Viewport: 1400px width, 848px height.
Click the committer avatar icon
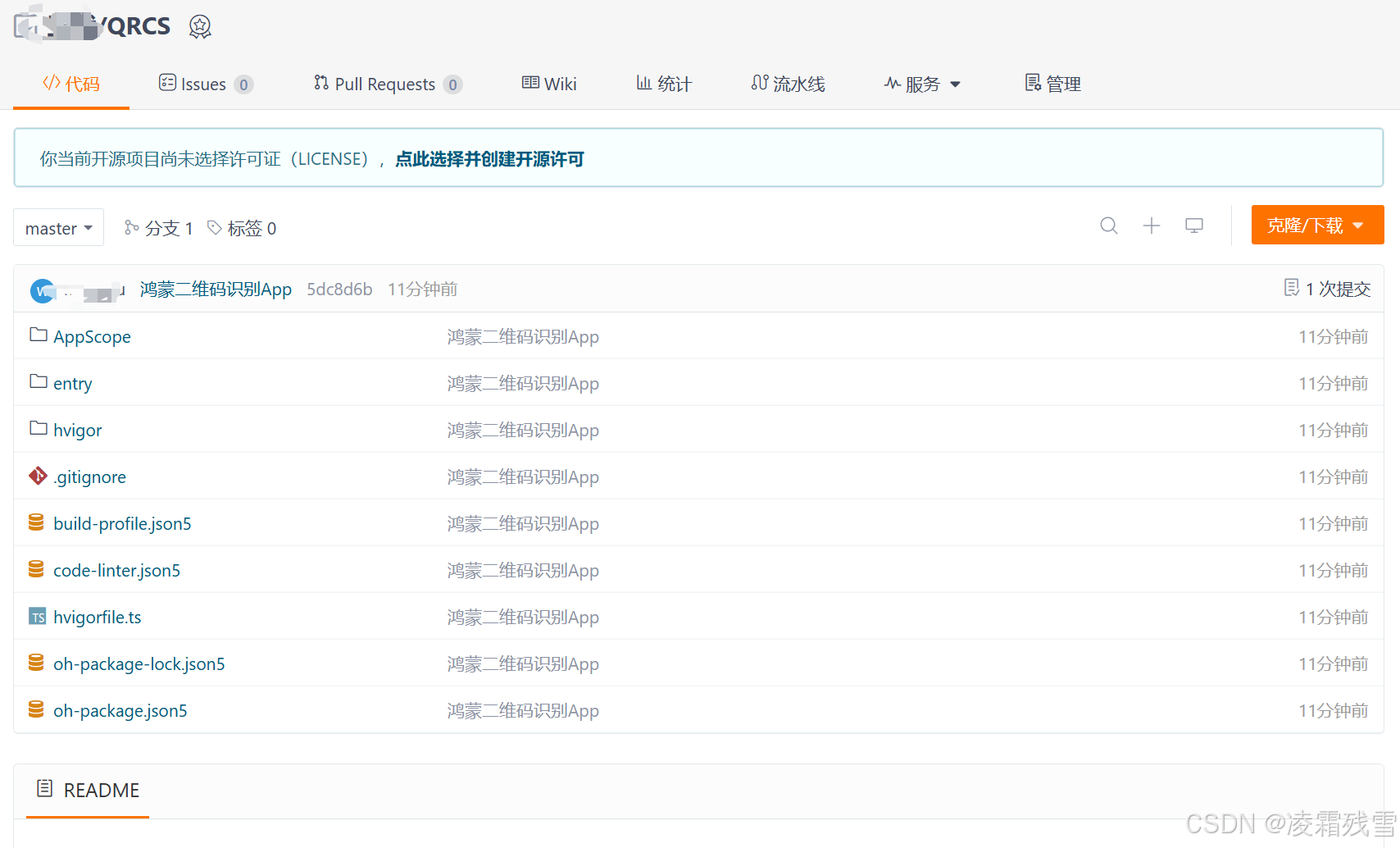(43, 290)
